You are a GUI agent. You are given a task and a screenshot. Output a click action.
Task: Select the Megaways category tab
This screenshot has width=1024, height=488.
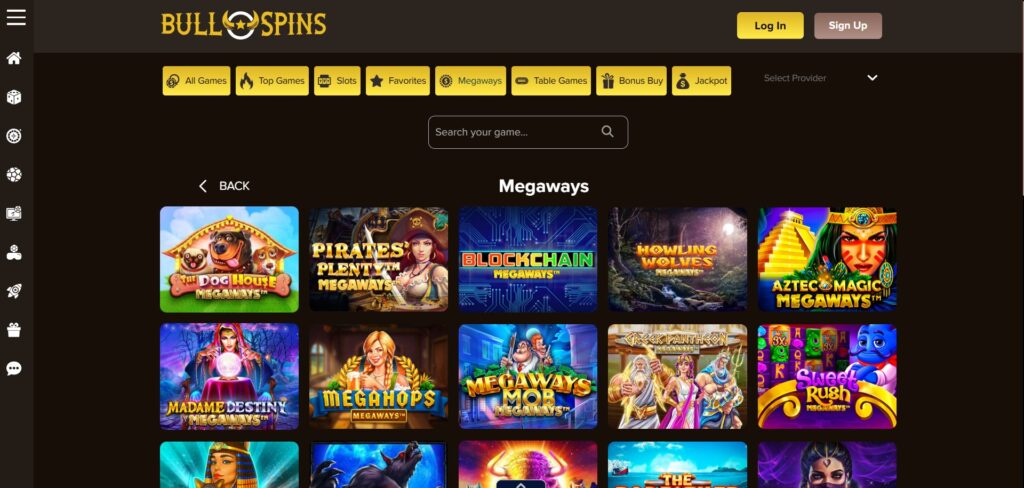(x=470, y=81)
